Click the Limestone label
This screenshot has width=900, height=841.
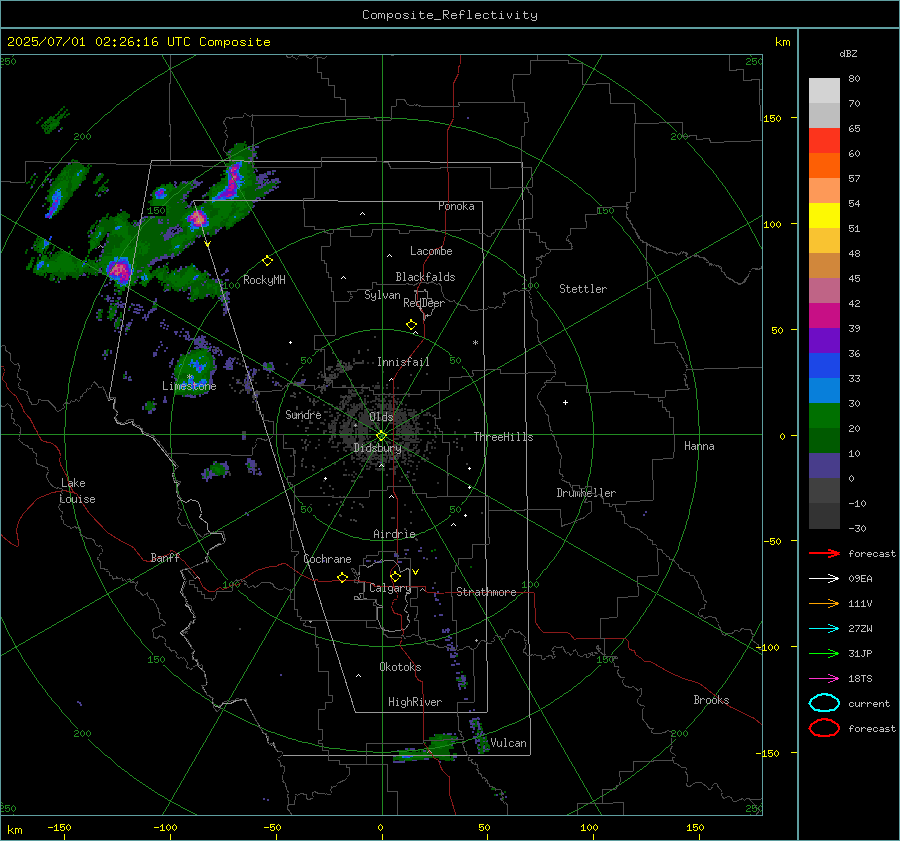(189, 386)
